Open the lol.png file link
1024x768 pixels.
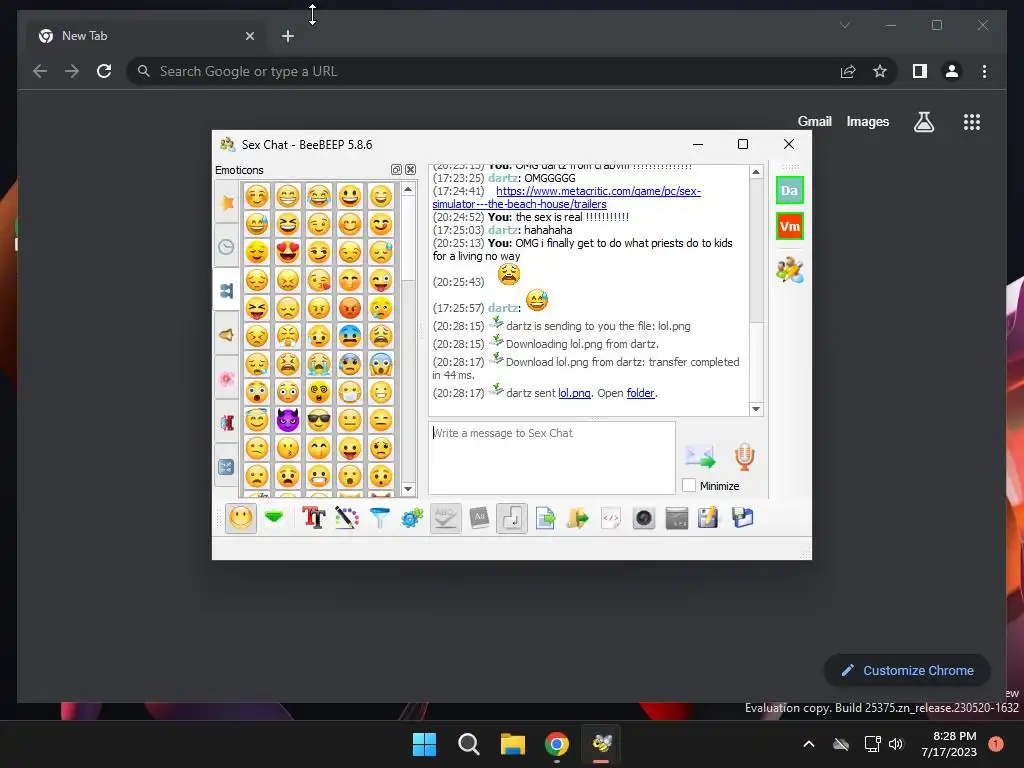coord(574,393)
